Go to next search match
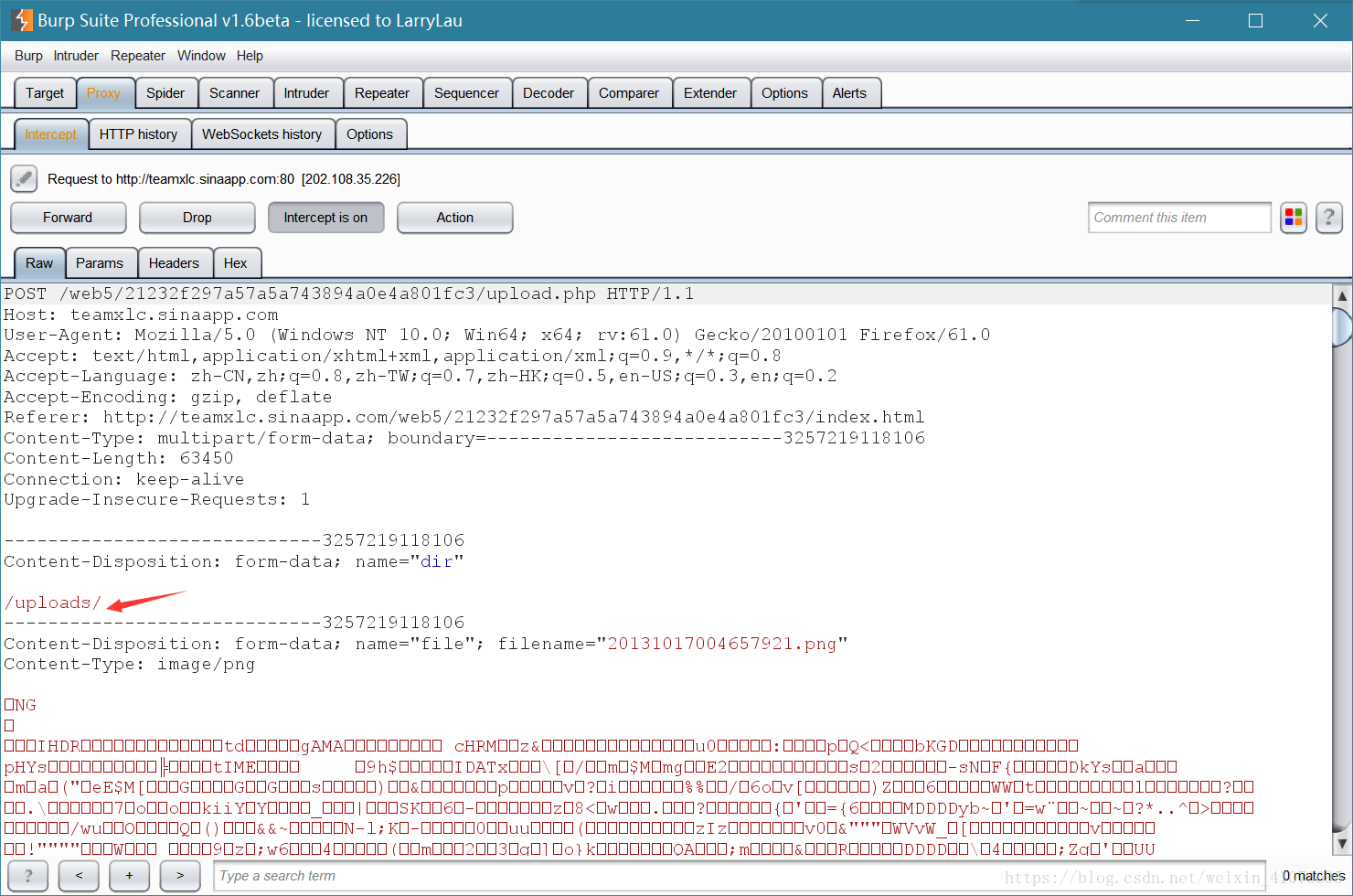The height and width of the screenshot is (896, 1353). [180, 875]
